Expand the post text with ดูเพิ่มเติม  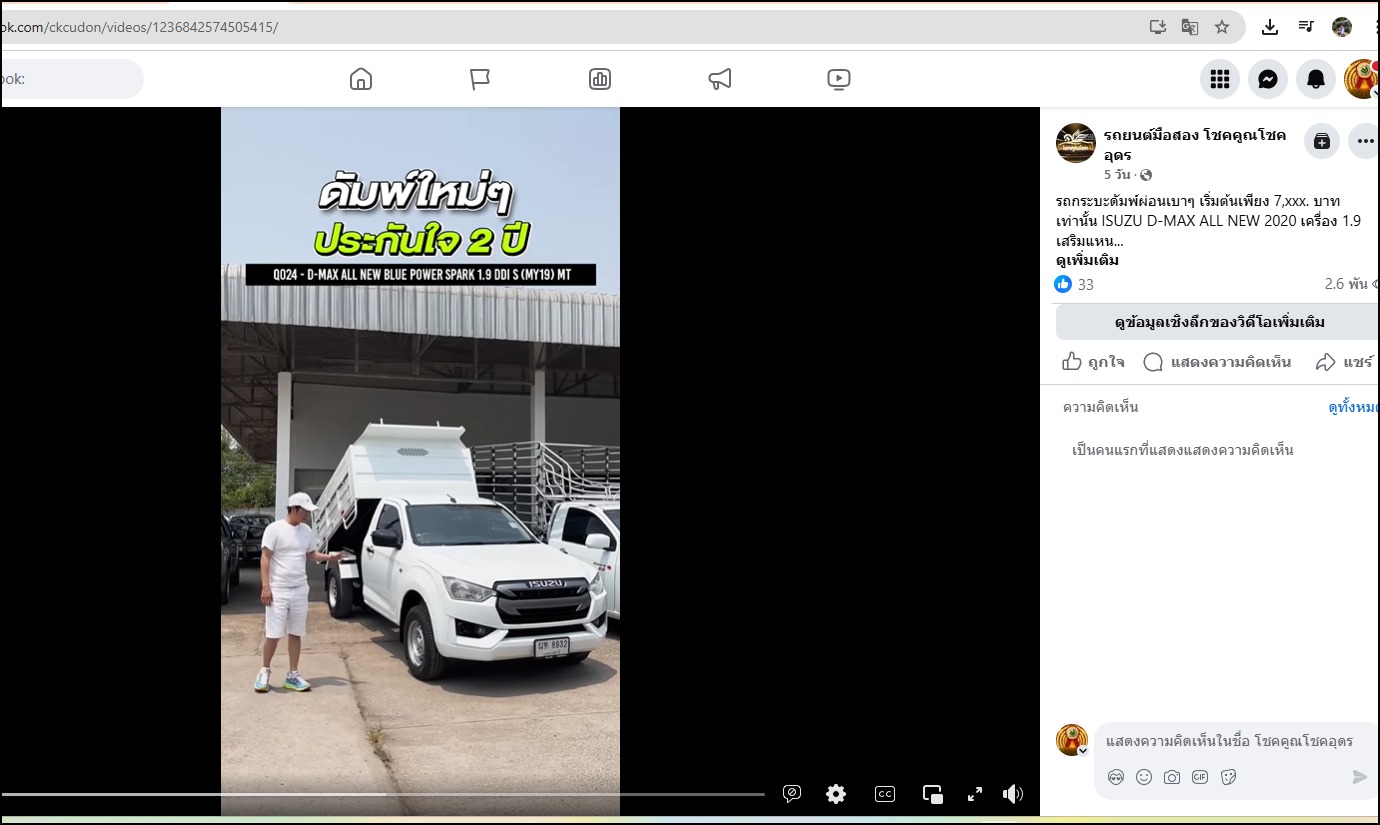coord(1087,260)
